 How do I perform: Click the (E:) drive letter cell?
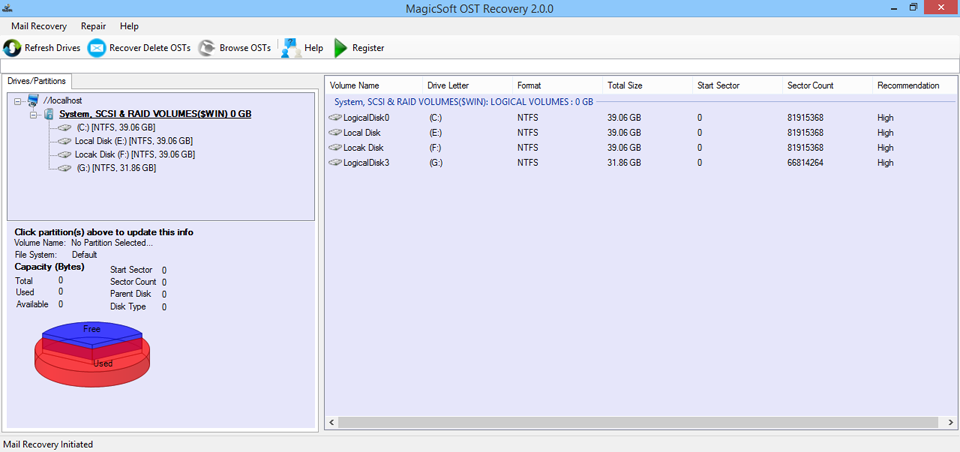pos(435,133)
